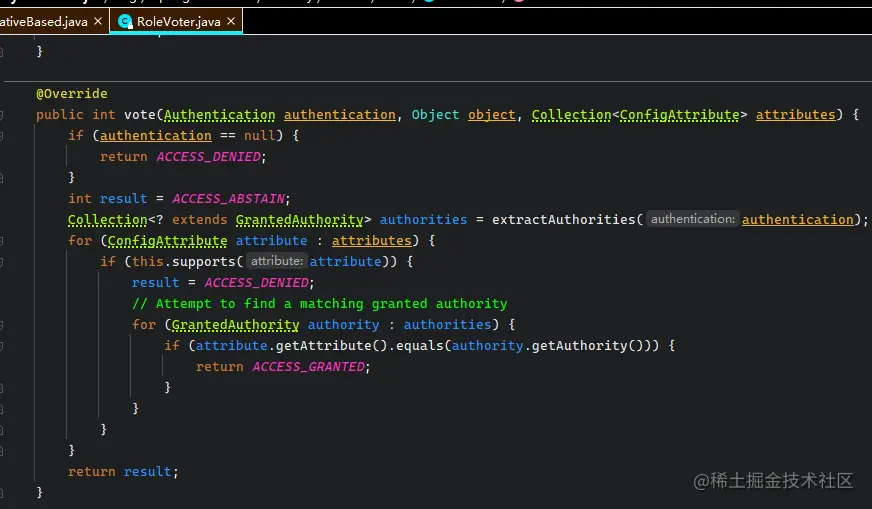The image size is (872, 509).
Task: Click the attributes parameter in vote signature
Action: 795,115
